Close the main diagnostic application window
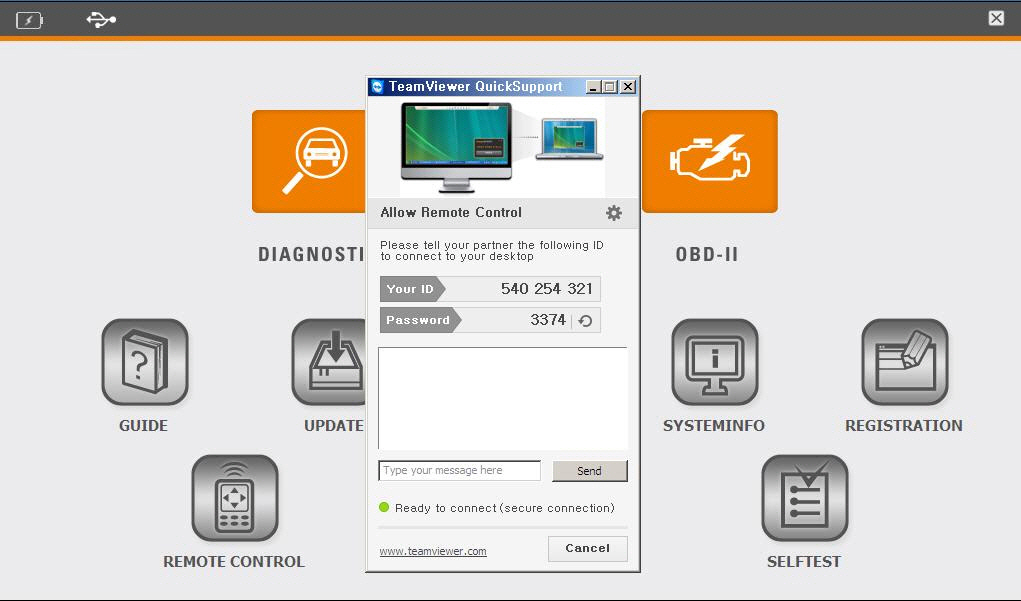Screen dimensions: 1021x601 (996, 18)
